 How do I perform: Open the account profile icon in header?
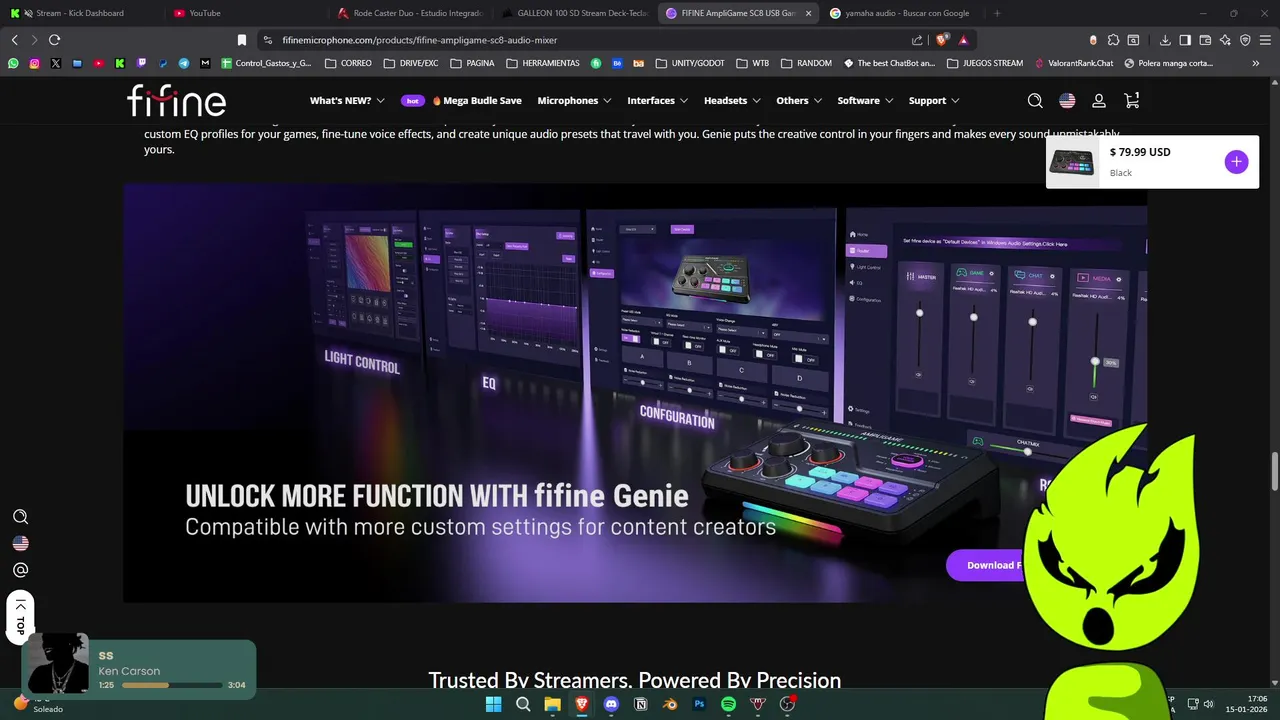[1099, 101]
